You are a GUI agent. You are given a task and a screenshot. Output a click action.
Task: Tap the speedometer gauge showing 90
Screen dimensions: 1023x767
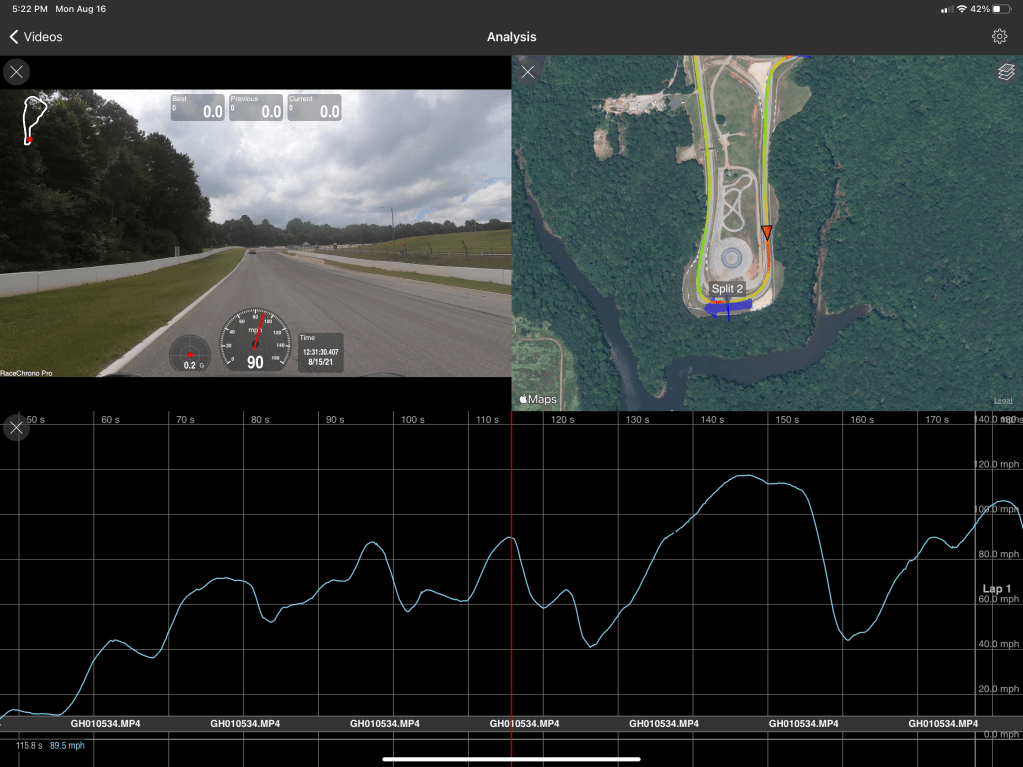[x=255, y=340]
